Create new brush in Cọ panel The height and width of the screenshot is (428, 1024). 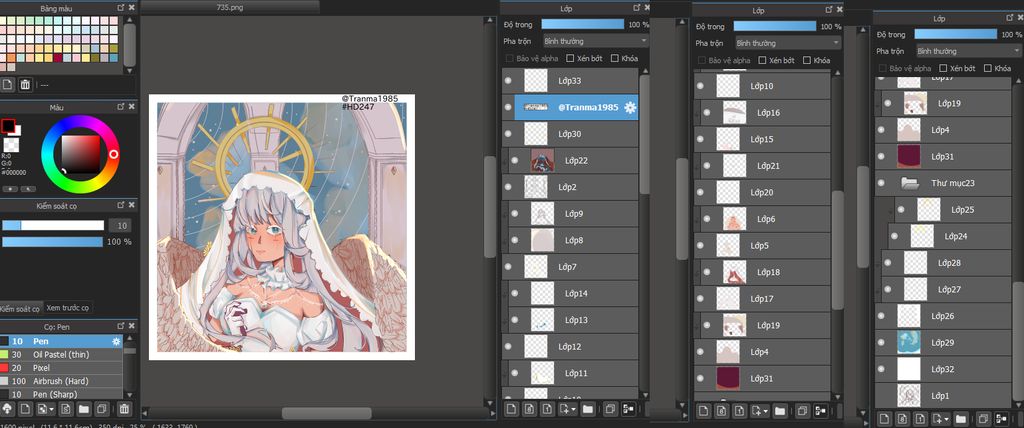coord(25,409)
